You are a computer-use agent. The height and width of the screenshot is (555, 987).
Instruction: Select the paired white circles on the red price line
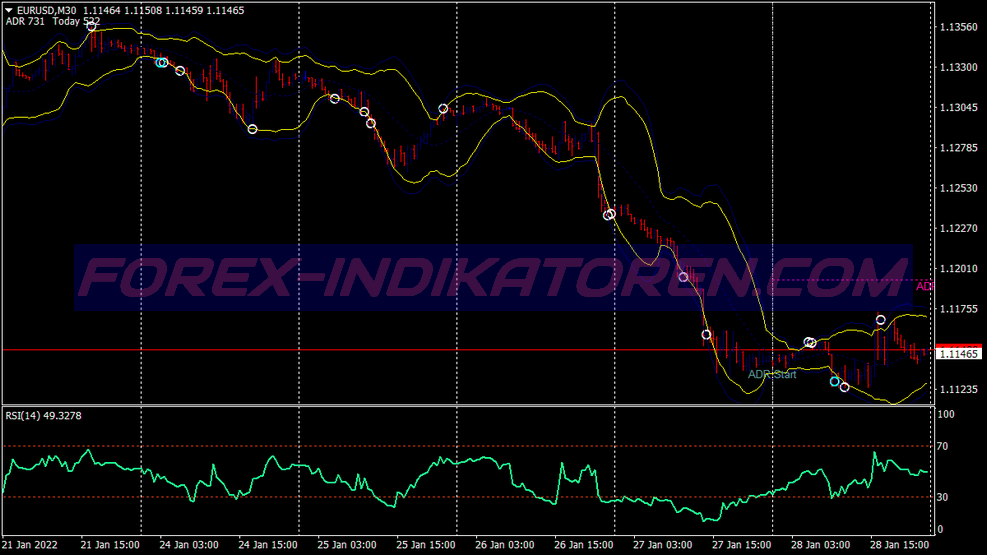tap(810, 343)
